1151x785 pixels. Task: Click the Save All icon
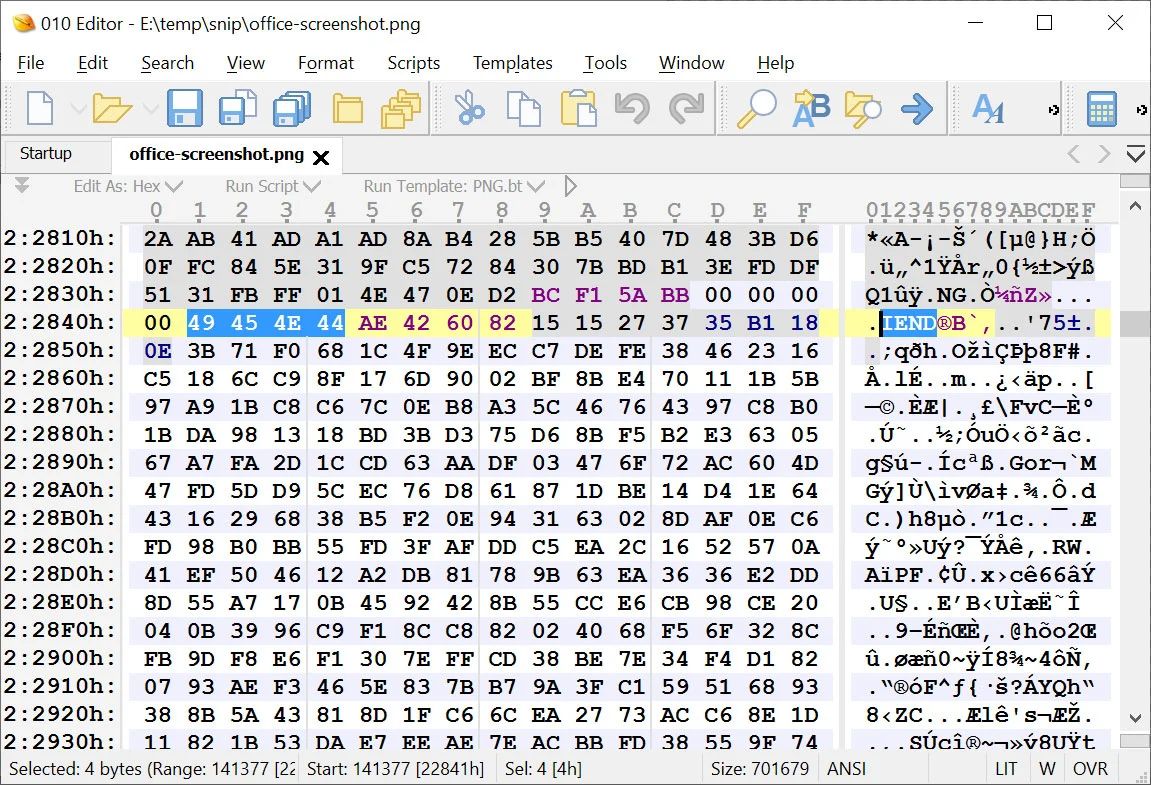point(291,108)
